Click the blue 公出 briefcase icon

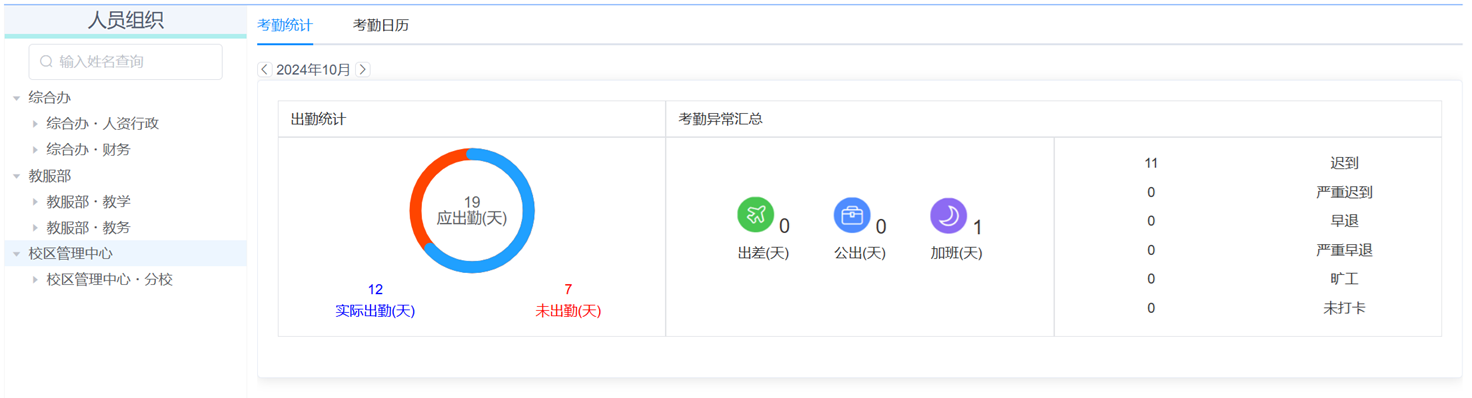(x=852, y=215)
